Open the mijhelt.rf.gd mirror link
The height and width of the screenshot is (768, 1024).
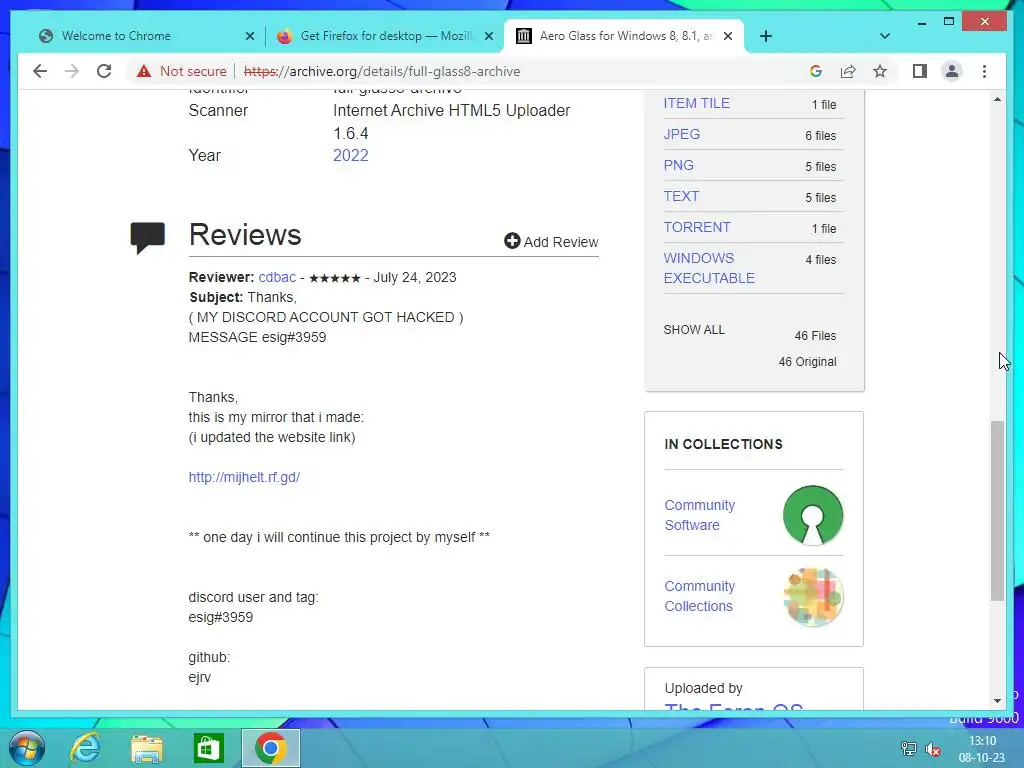(244, 477)
